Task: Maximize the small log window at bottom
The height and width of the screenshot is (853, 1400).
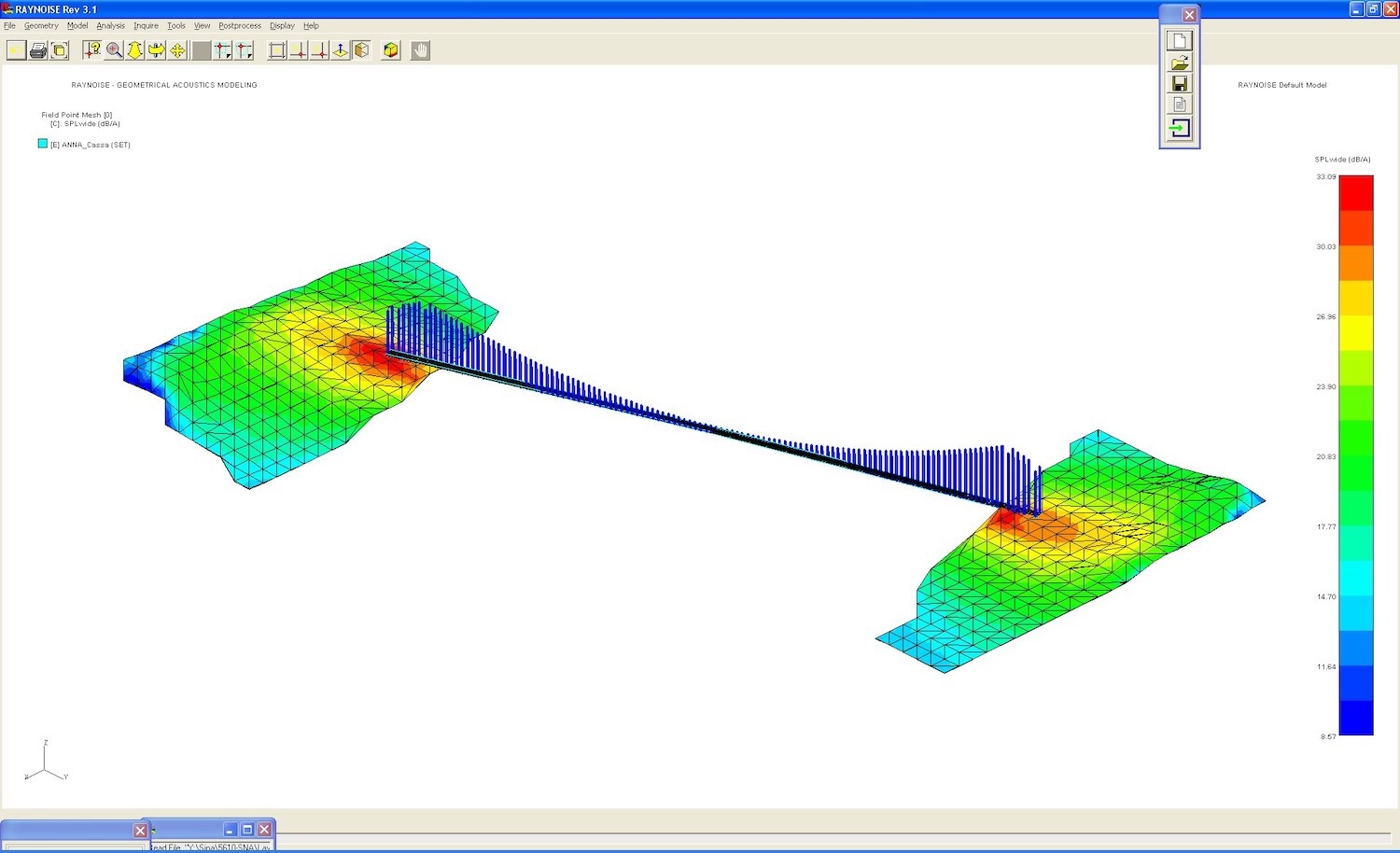Action: pos(247,830)
